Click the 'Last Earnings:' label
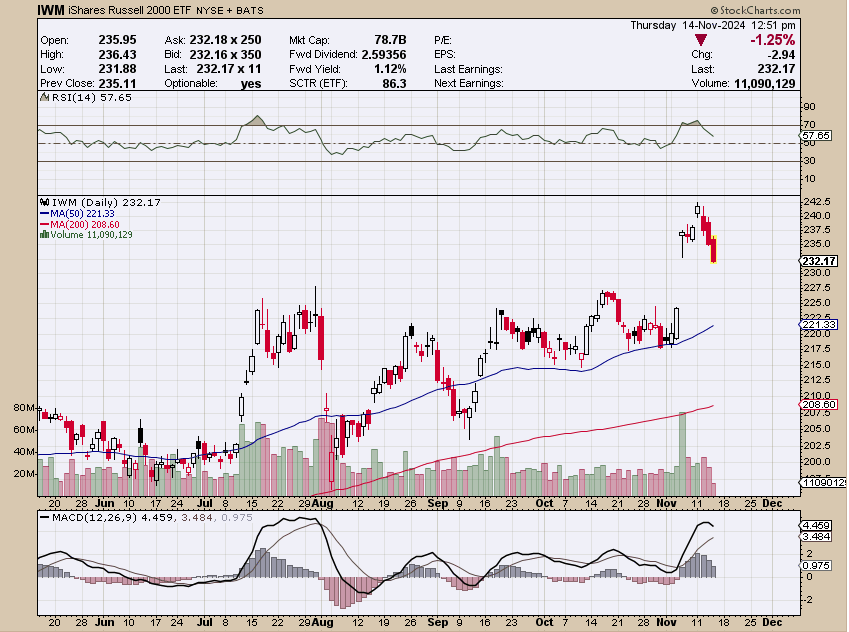This screenshot has width=849, height=632. click(x=468, y=69)
